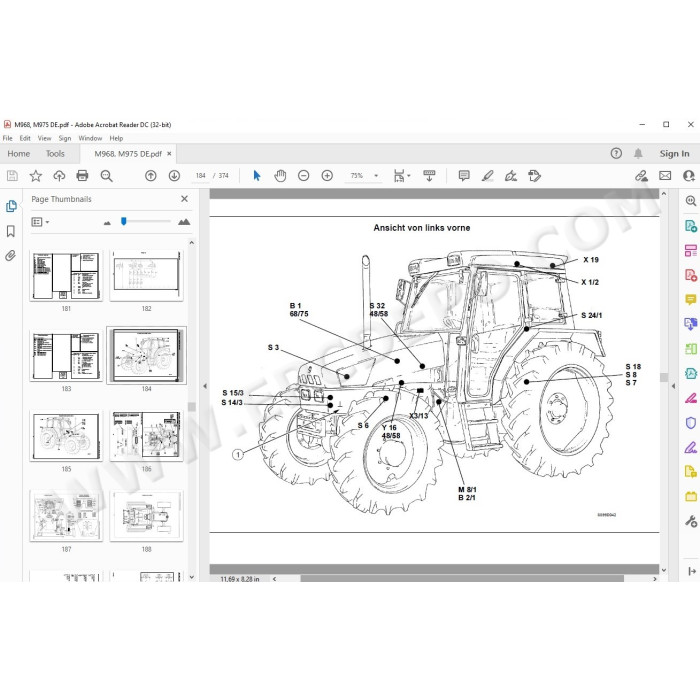This screenshot has height=700, width=700.
Task: Select page 183 thumbnail
Action: click(x=66, y=356)
